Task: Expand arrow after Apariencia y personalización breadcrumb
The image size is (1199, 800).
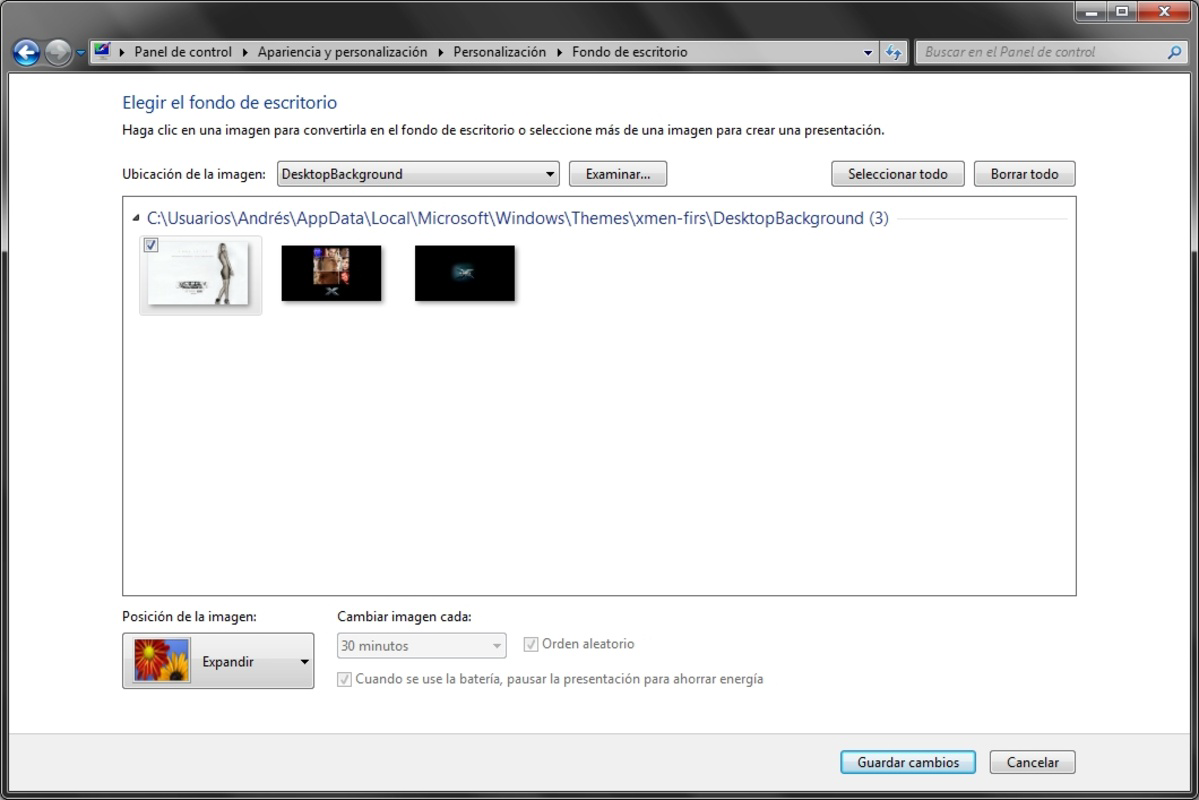Action: point(440,52)
